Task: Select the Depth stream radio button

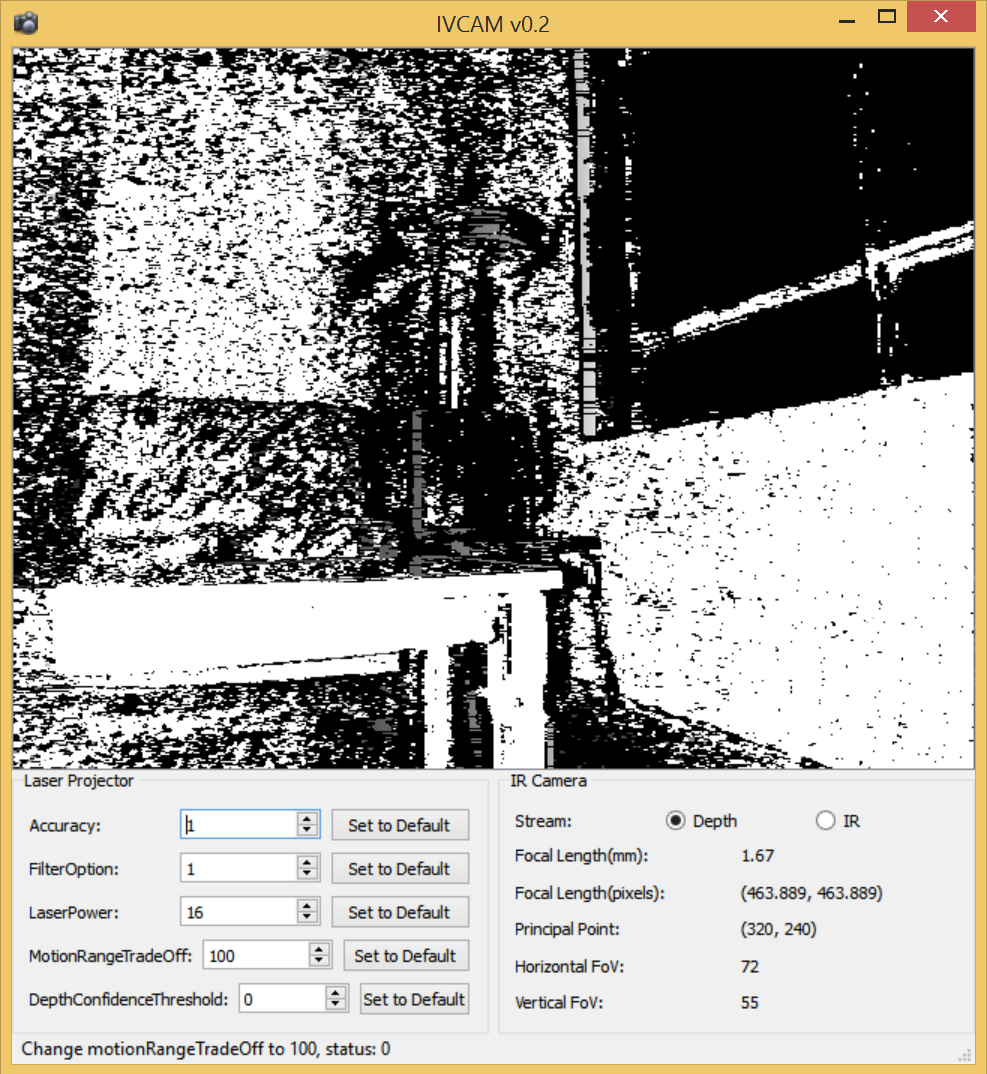Action: pos(676,821)
